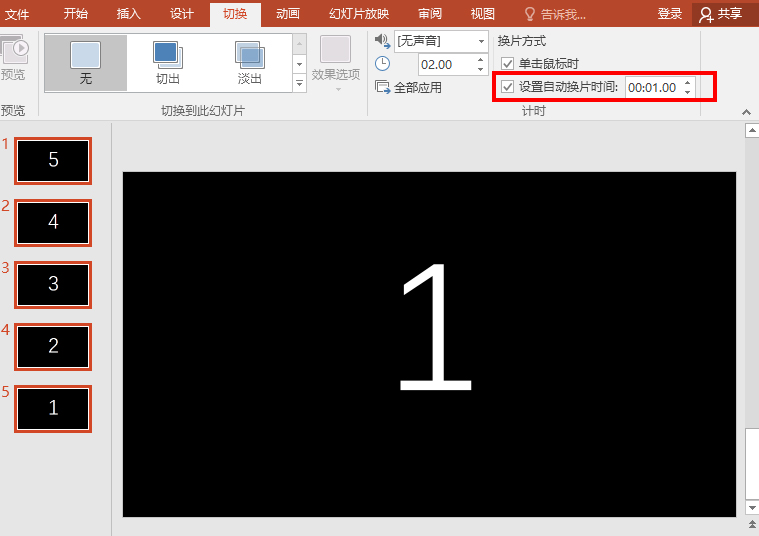This screenshot has width=759, height=536.
Task: Open the File (文件) tab
Action: click(x=17, y=14)
